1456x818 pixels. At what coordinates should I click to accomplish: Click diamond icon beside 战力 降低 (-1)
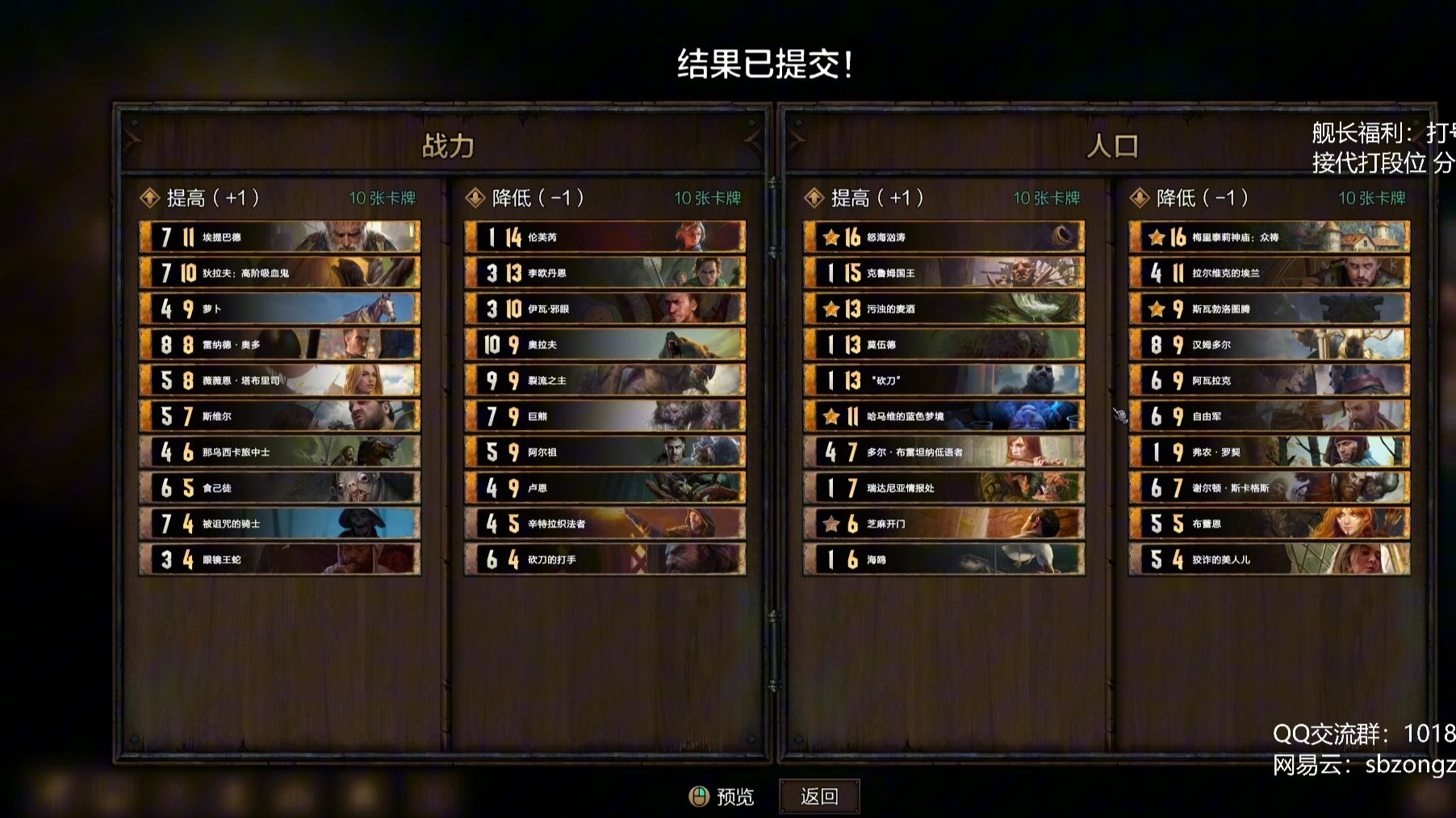(475, 198)
